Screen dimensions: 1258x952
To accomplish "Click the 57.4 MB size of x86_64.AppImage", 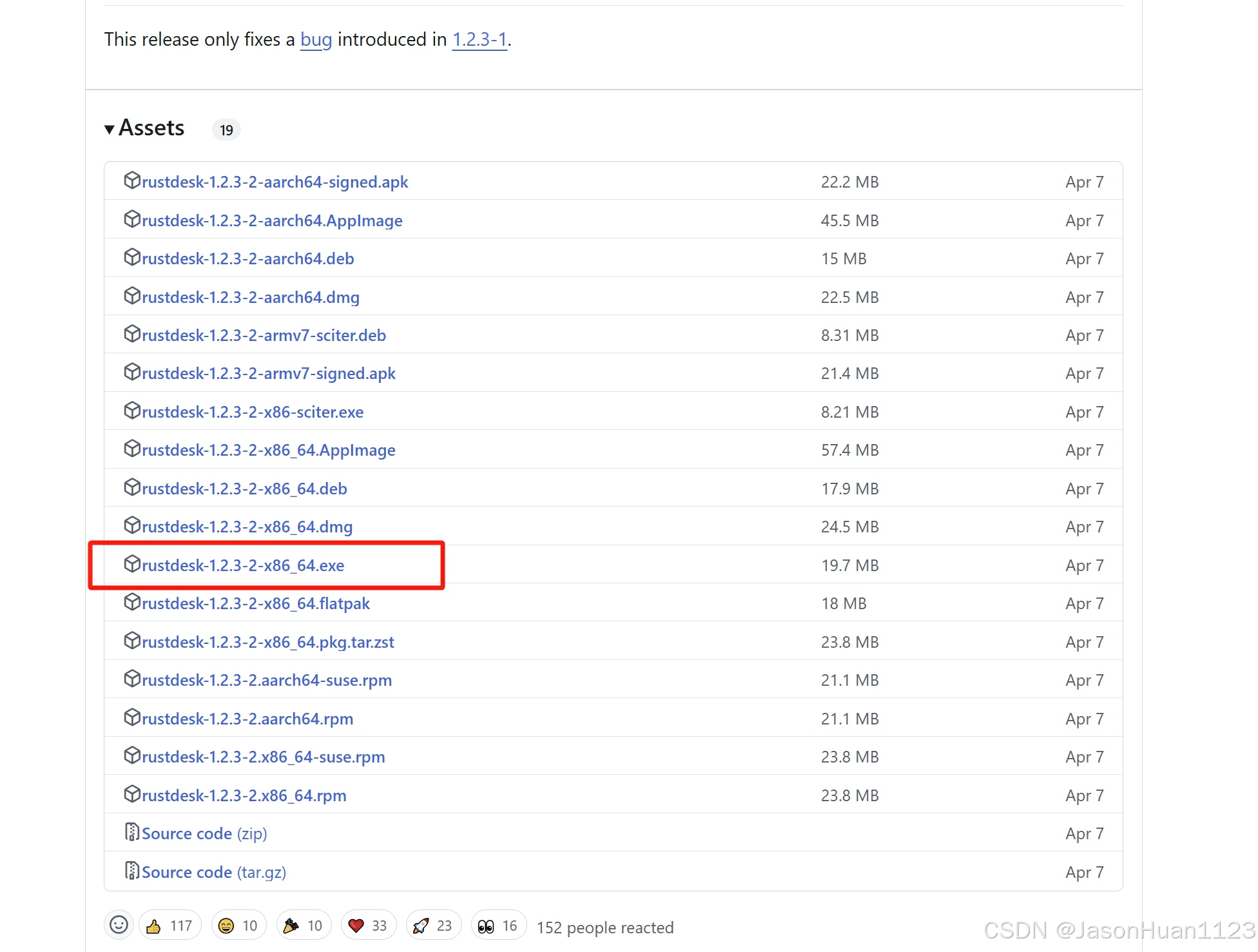I will (x=849, y=450).
